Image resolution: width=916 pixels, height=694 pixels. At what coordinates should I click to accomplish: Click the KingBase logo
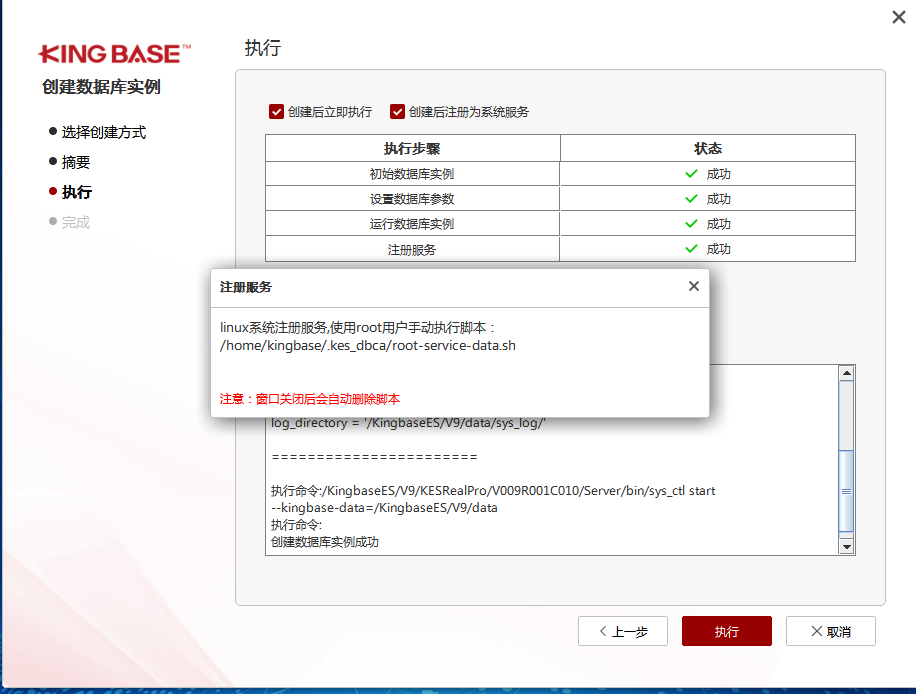(x=112, y=52)
